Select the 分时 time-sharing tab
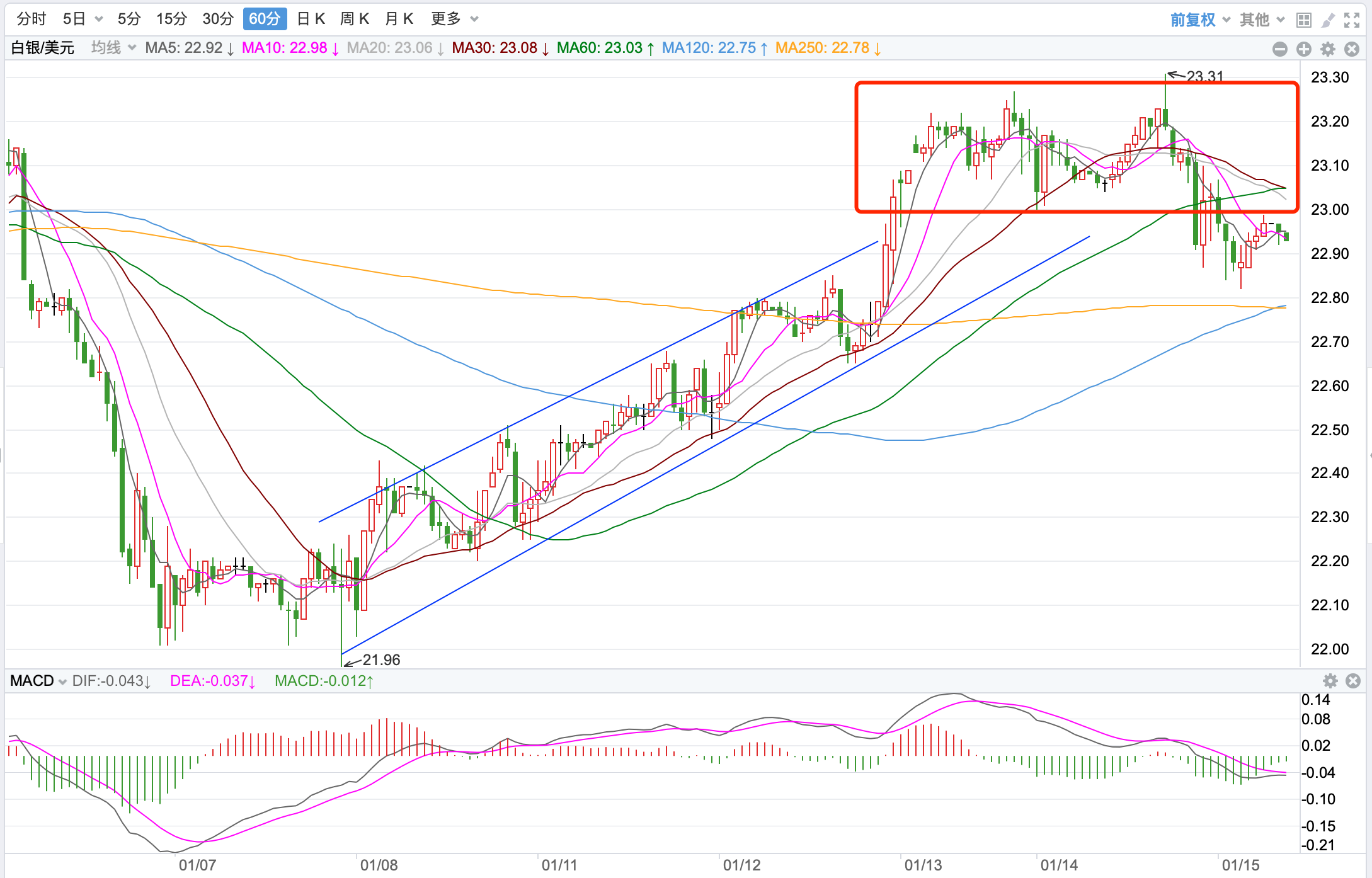1372x878 pixels. [x=31, y=19]
